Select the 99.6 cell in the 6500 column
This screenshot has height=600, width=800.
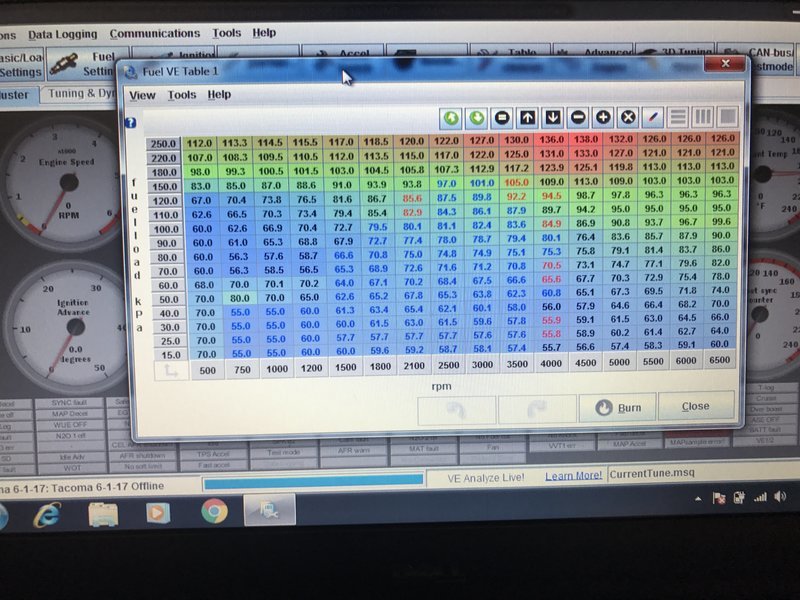point(721,222)
